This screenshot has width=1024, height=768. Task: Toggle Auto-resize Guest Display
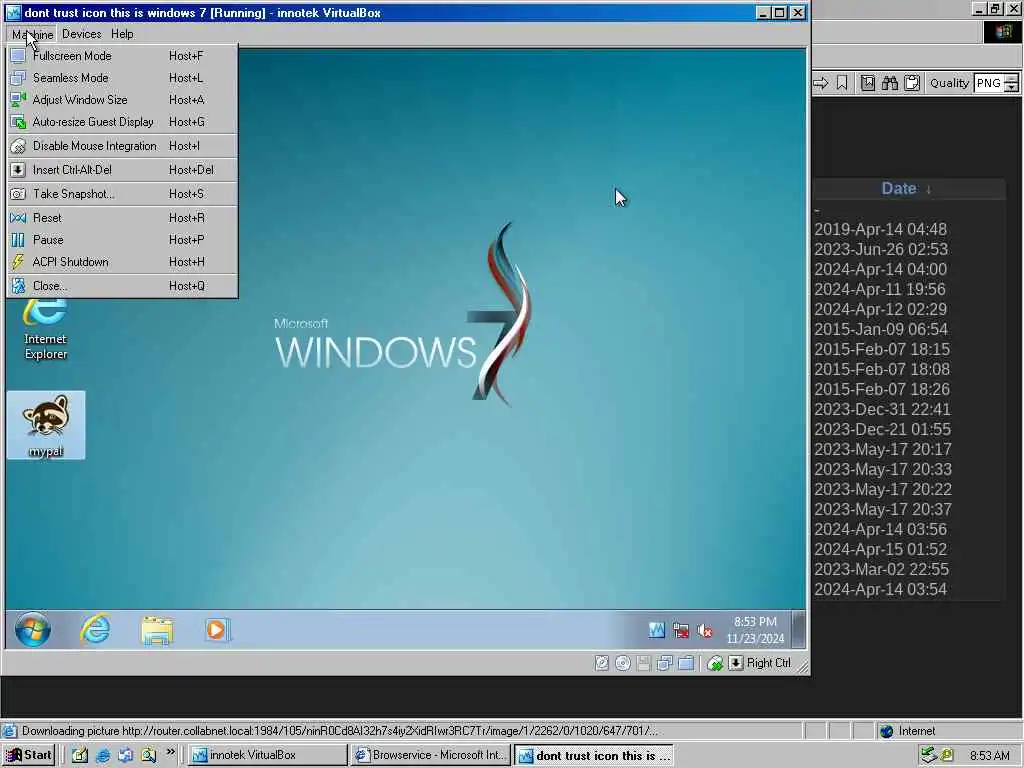click(122, 121)
